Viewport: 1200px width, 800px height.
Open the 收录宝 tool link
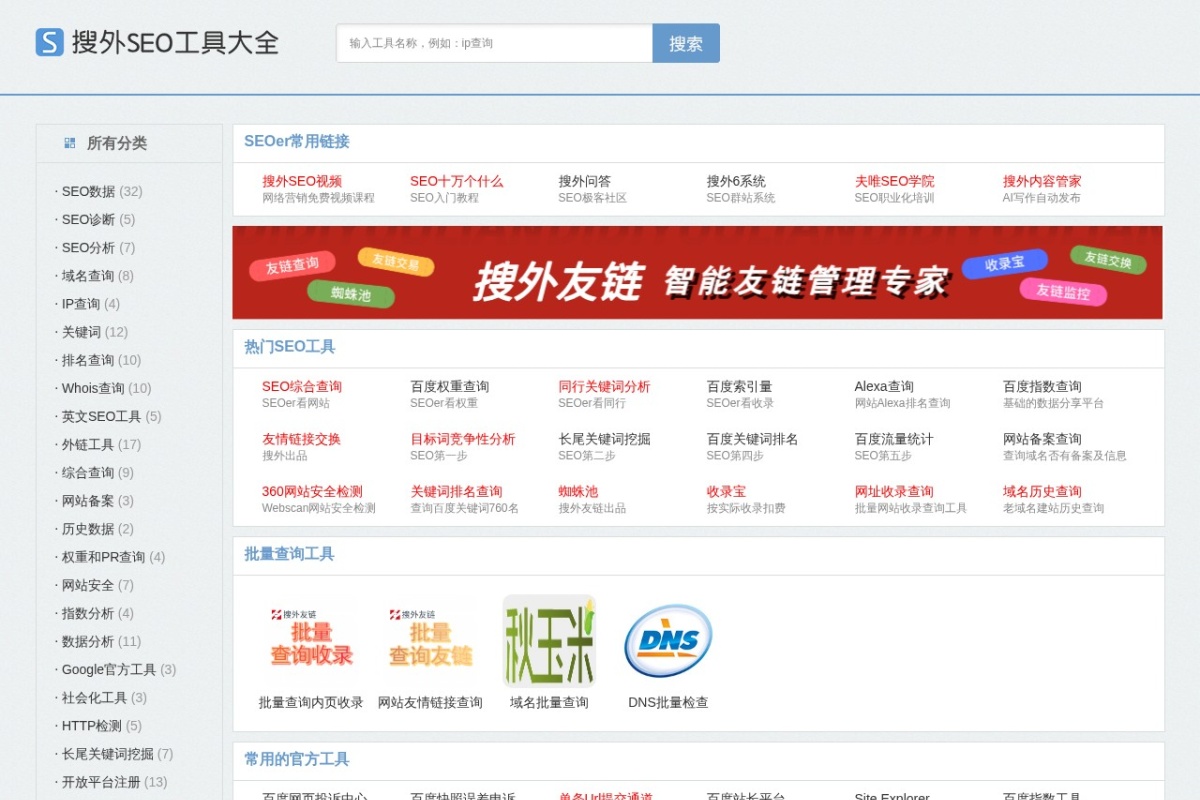tap(726, 491)
